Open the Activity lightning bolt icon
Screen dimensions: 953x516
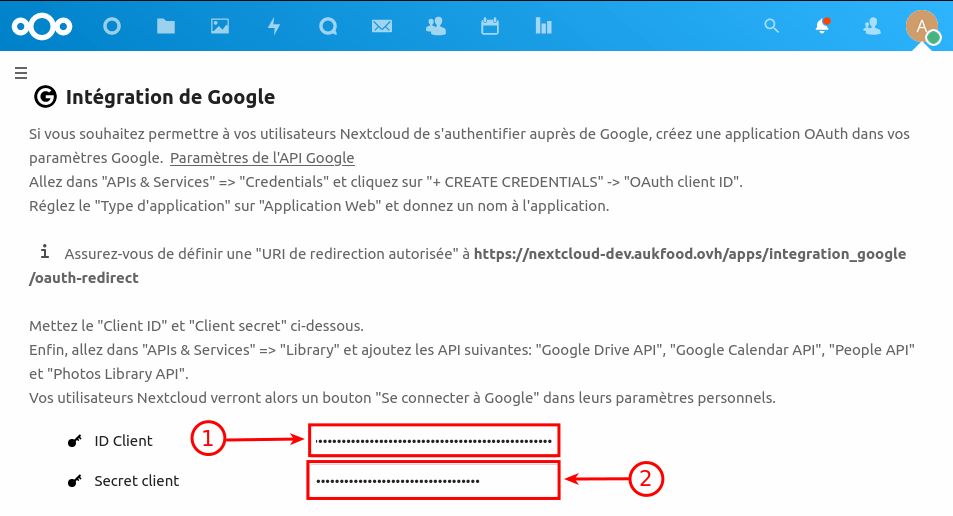pyautogui.click(x=274, y=26)
